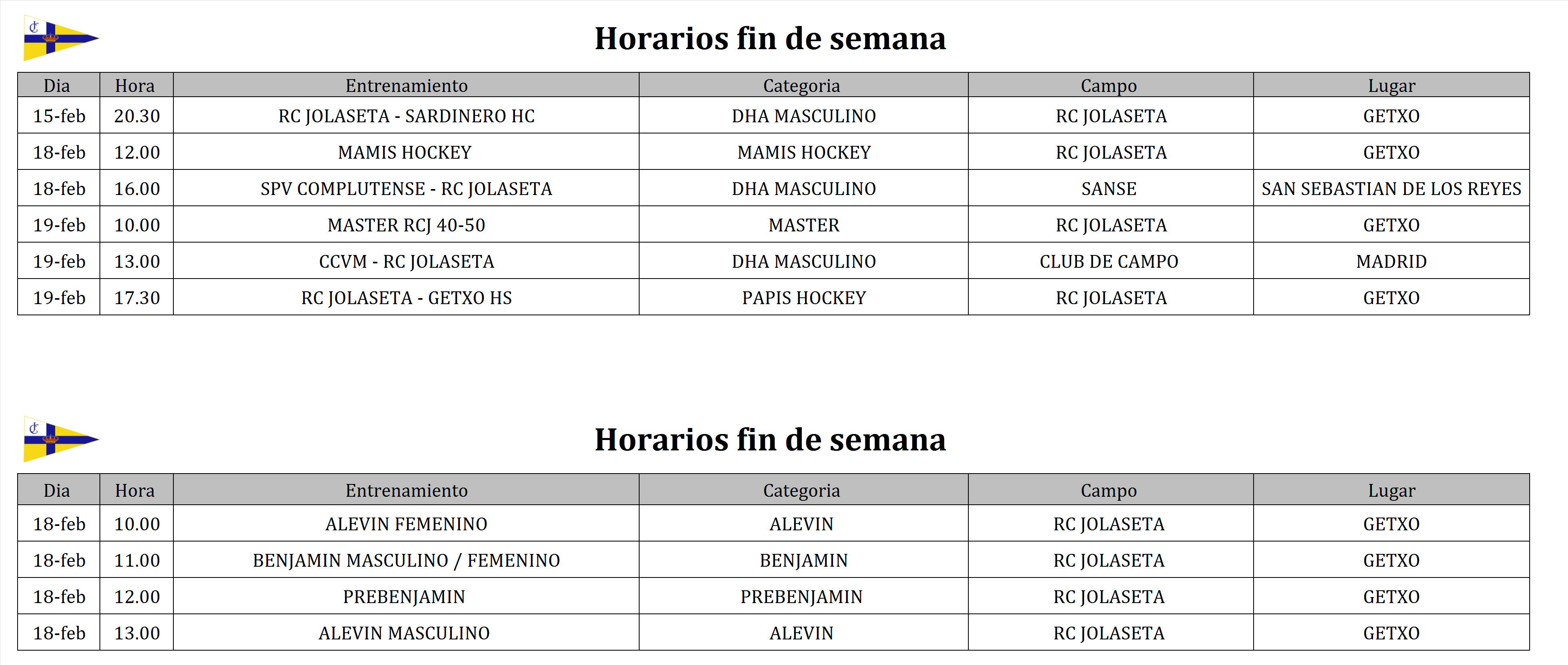Click the 'BENJAMIN MASCULINO / FEMENINO' cell

[406, 560]
